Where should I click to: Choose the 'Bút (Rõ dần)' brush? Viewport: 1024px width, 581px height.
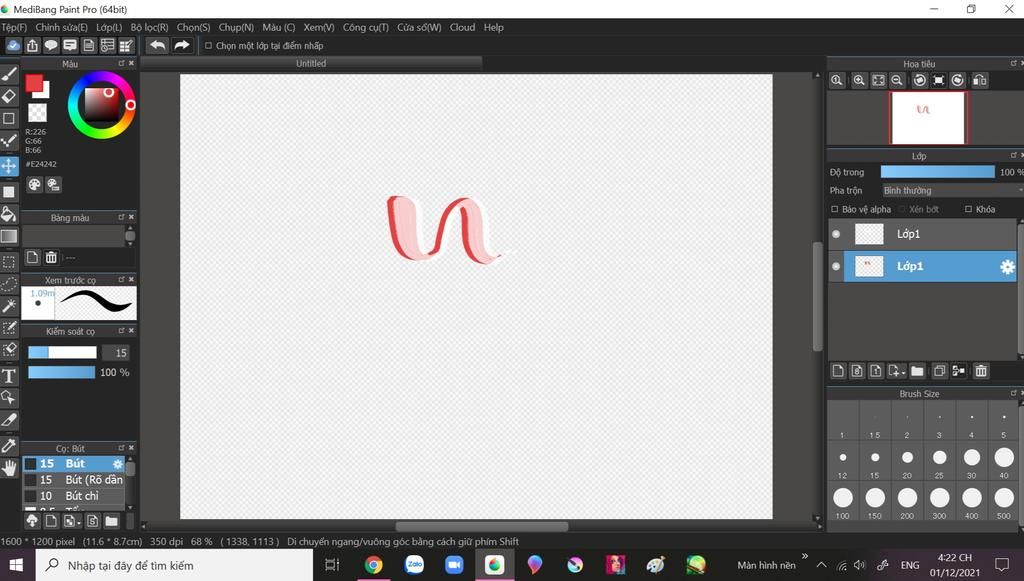(74, 480)
